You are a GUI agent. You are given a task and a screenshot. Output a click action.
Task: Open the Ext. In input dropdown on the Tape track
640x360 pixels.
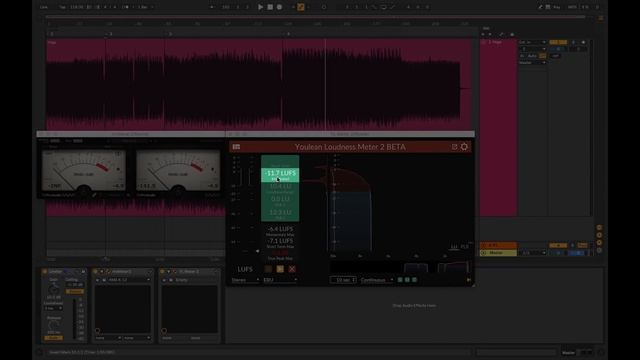532,42
